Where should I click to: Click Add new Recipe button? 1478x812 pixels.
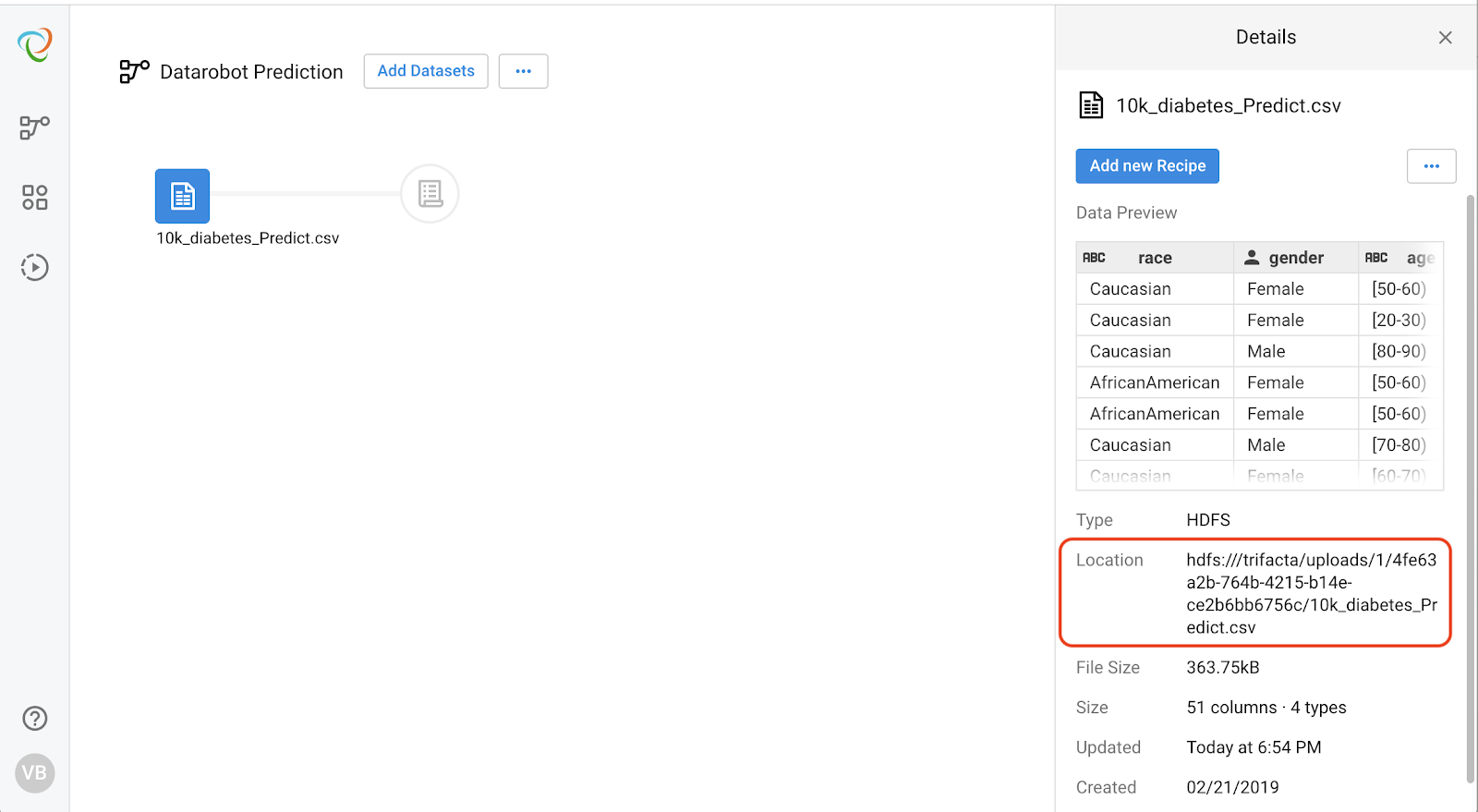coord(1147,166)
